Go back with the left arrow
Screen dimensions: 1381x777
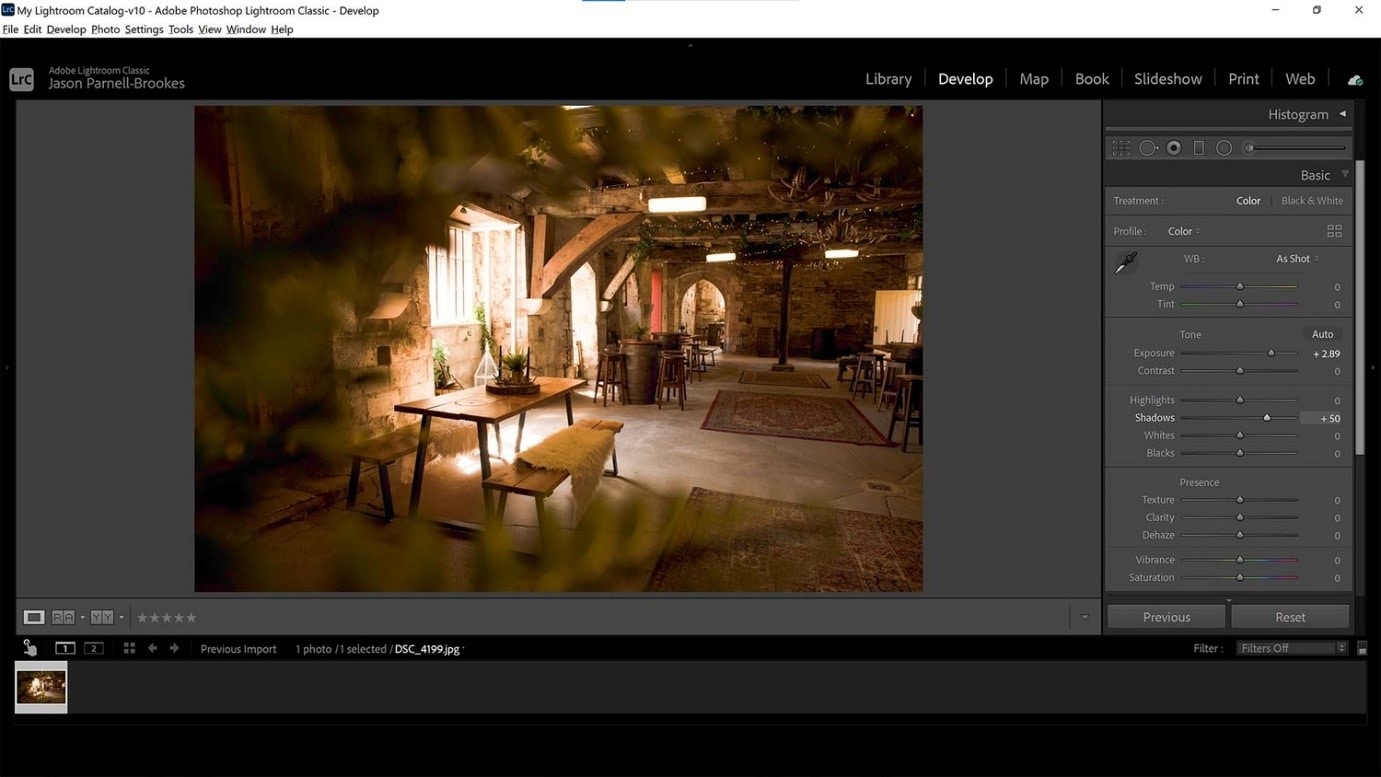[x=152, y=648]
